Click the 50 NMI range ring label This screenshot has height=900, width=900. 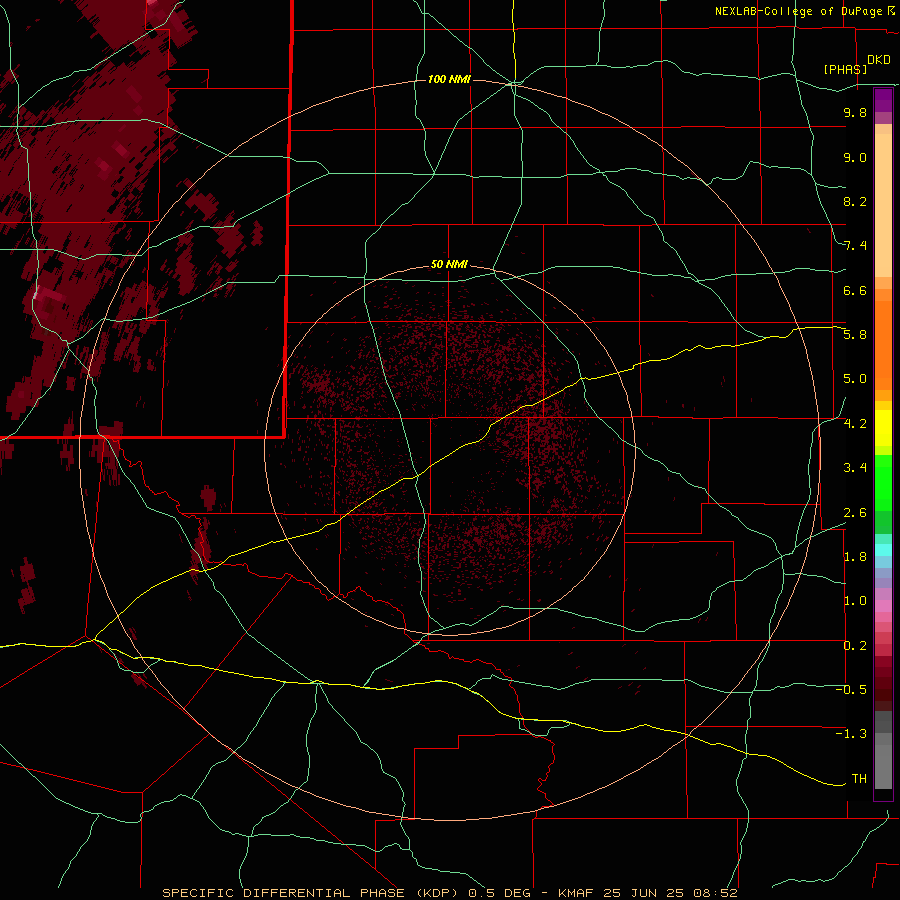pyautogui.click(x=449, y=264)
